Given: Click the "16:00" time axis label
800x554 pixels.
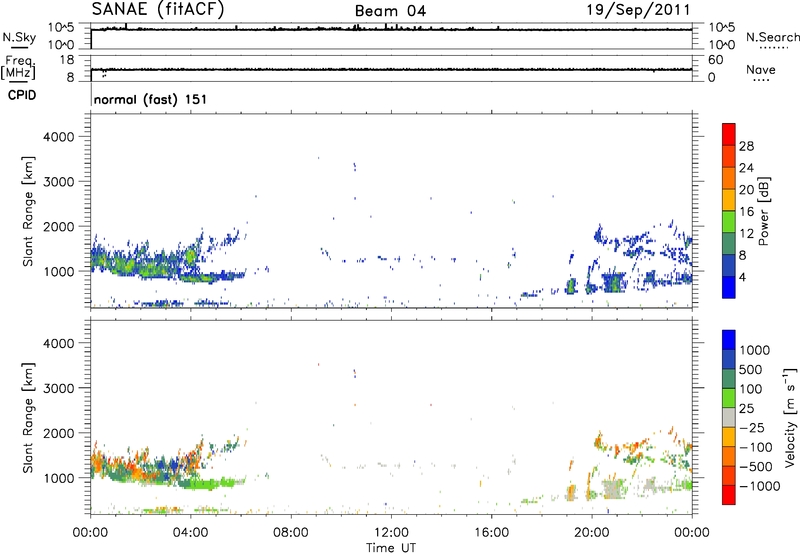Looking at the screenshot, I should point(491,533).
